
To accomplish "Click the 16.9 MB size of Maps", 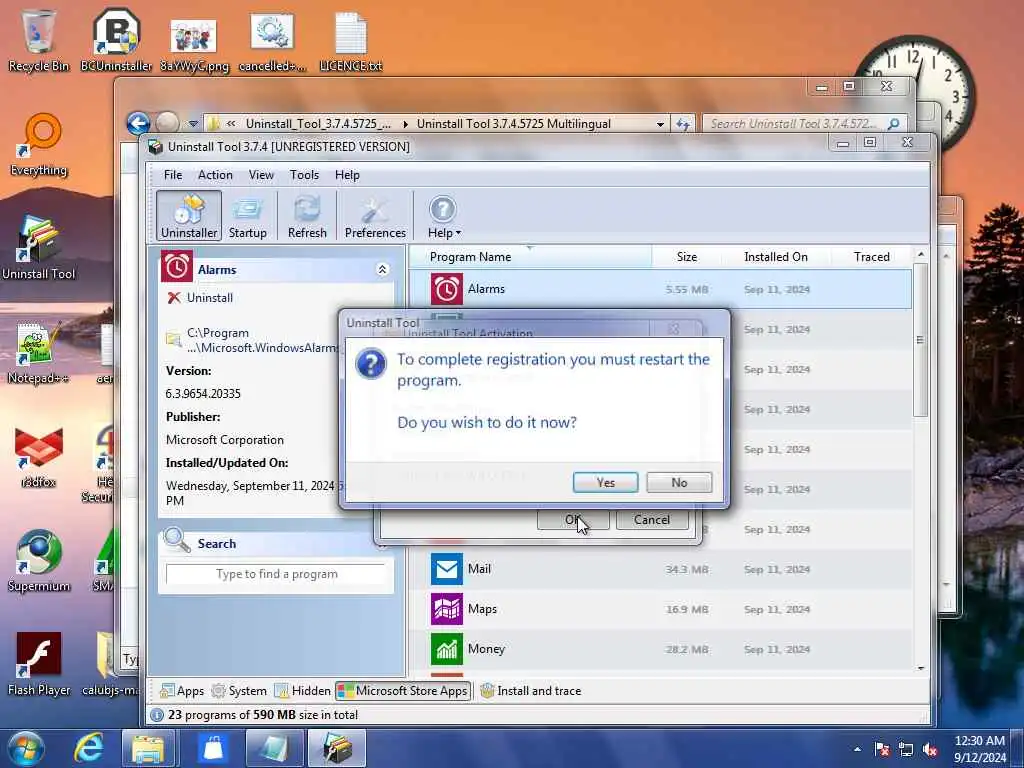I will [687, 609].
